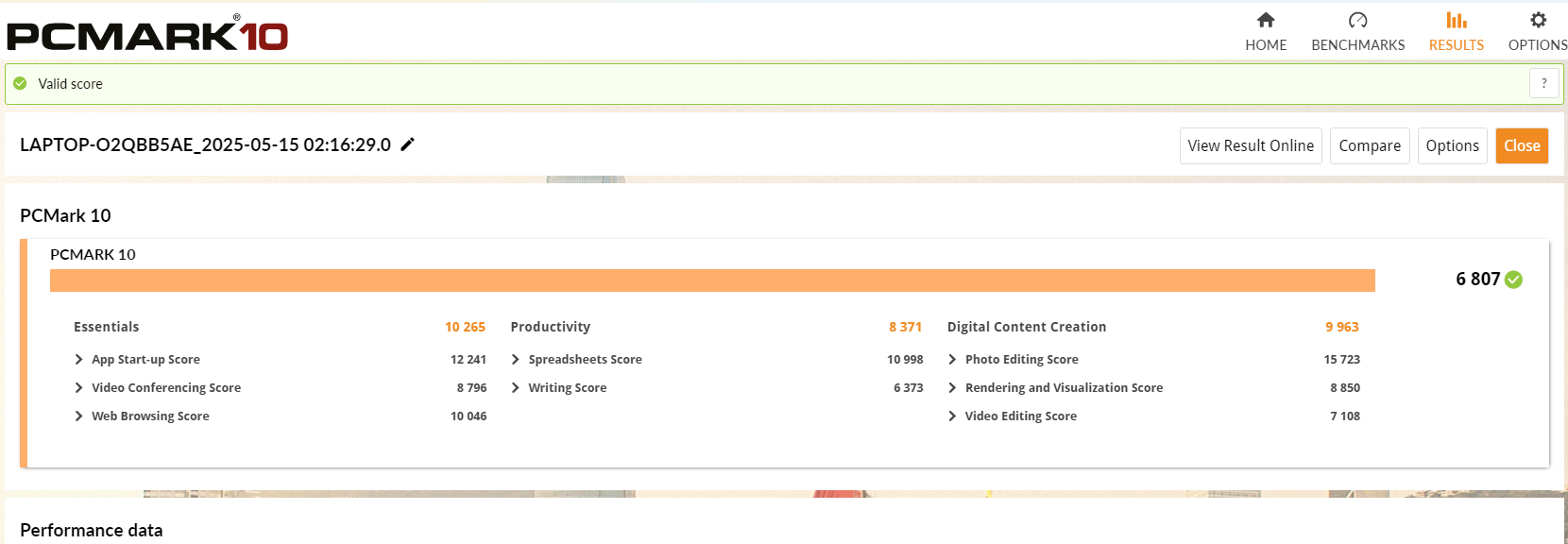Screen dimensions: 1568x544
Task: Close the result view
Action: click(x=1522, y=145)
